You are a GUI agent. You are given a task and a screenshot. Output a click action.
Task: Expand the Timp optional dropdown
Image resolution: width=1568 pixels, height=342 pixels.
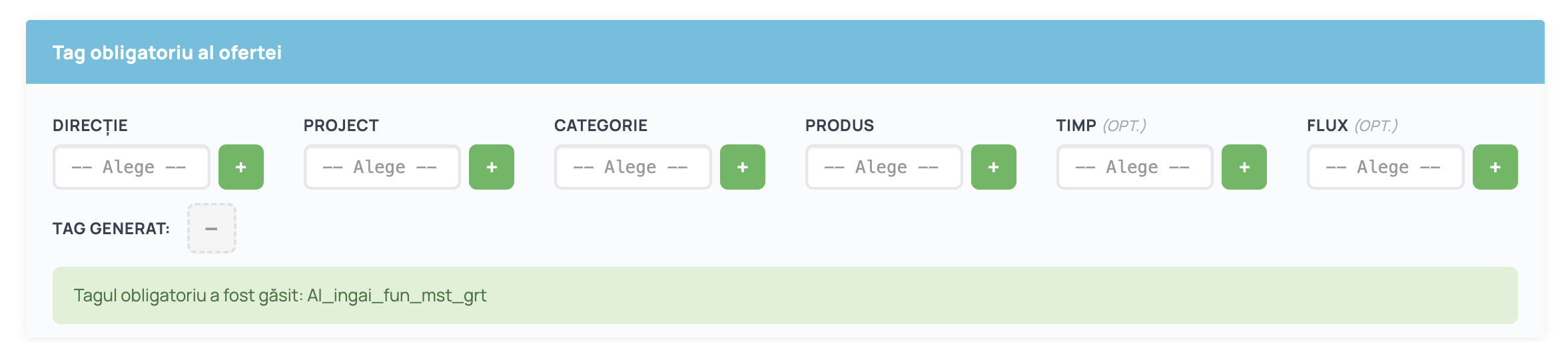tap(1135, 167)
